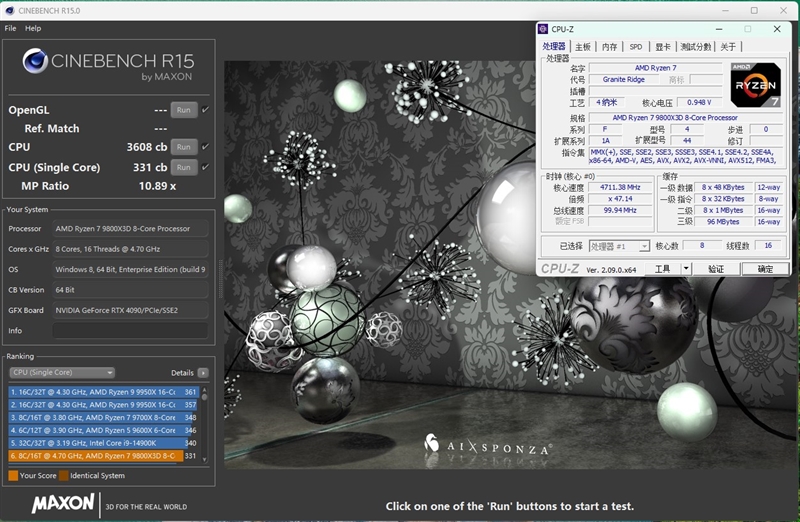Expand the 工具 button dropdown arrow
This screenshot has height=522, width=800.
point(686,268)
